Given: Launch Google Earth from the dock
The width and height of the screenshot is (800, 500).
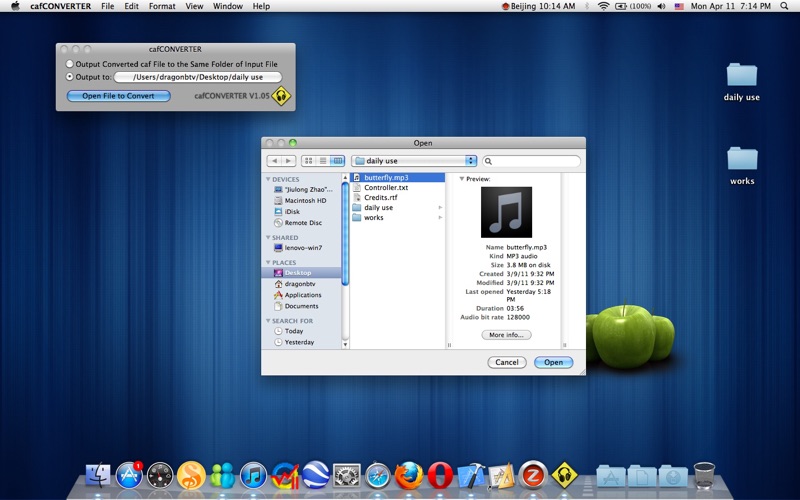Looking at the screenshot, I should (316, 476).
